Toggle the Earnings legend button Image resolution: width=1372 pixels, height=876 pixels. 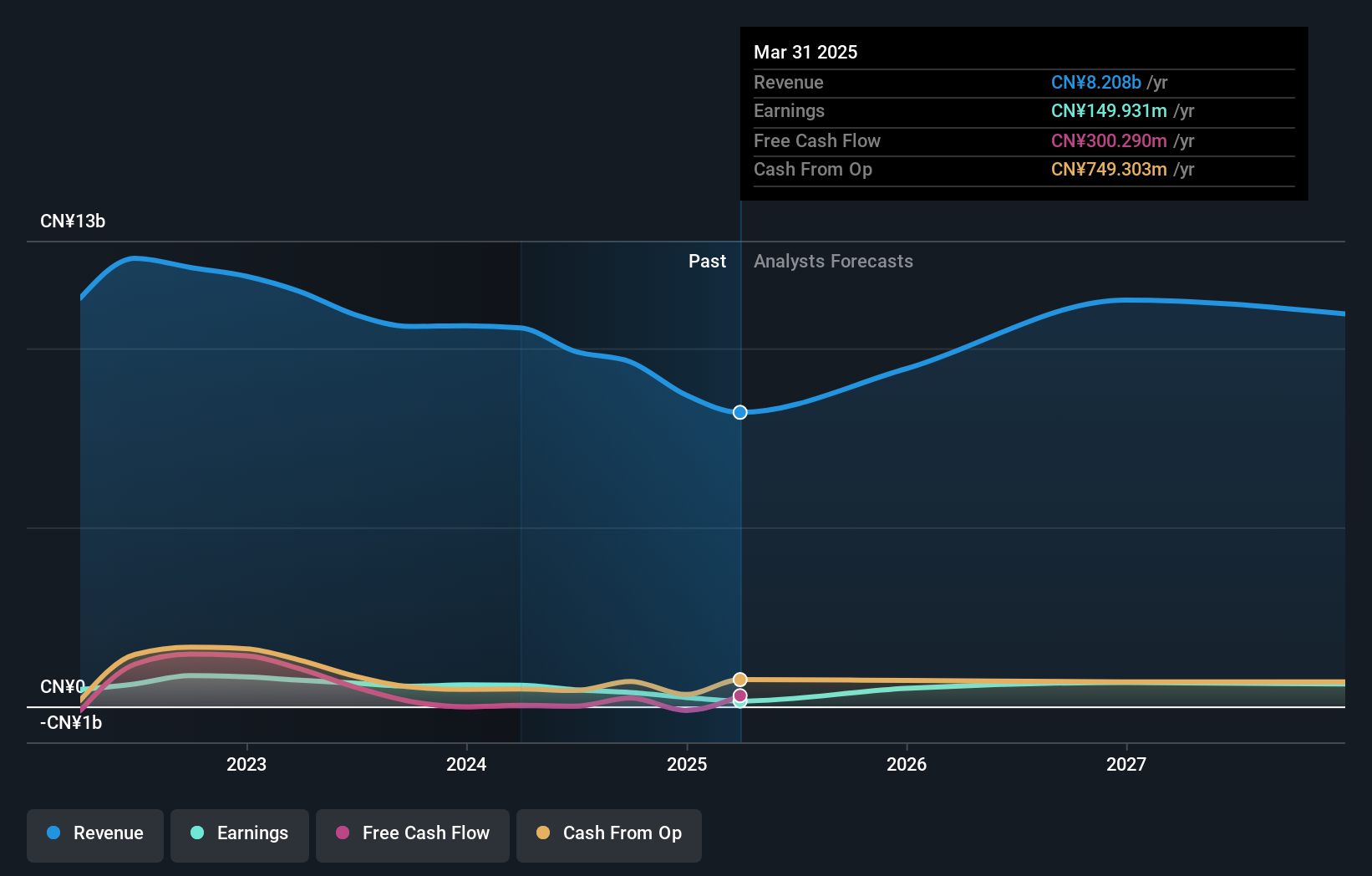[240, 835]
